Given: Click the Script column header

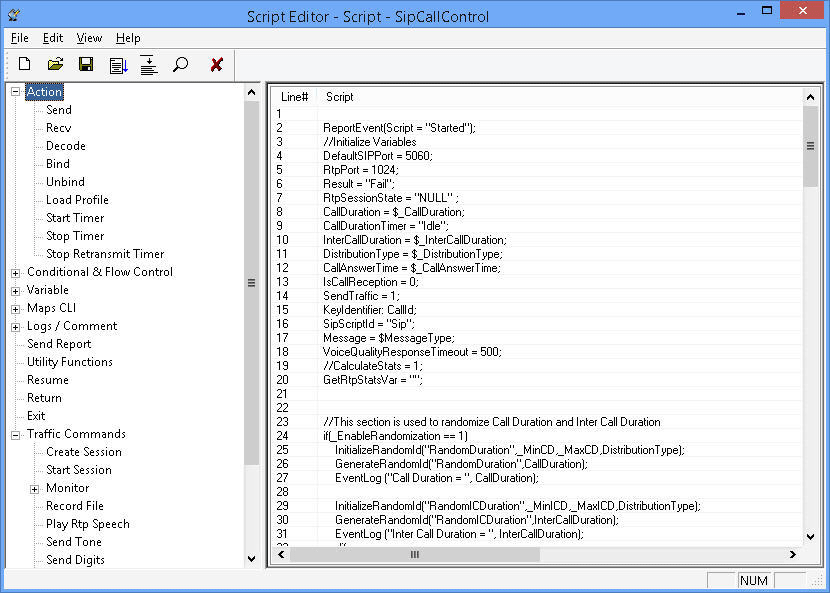Looking at the screenshot, I should [339, 97].
